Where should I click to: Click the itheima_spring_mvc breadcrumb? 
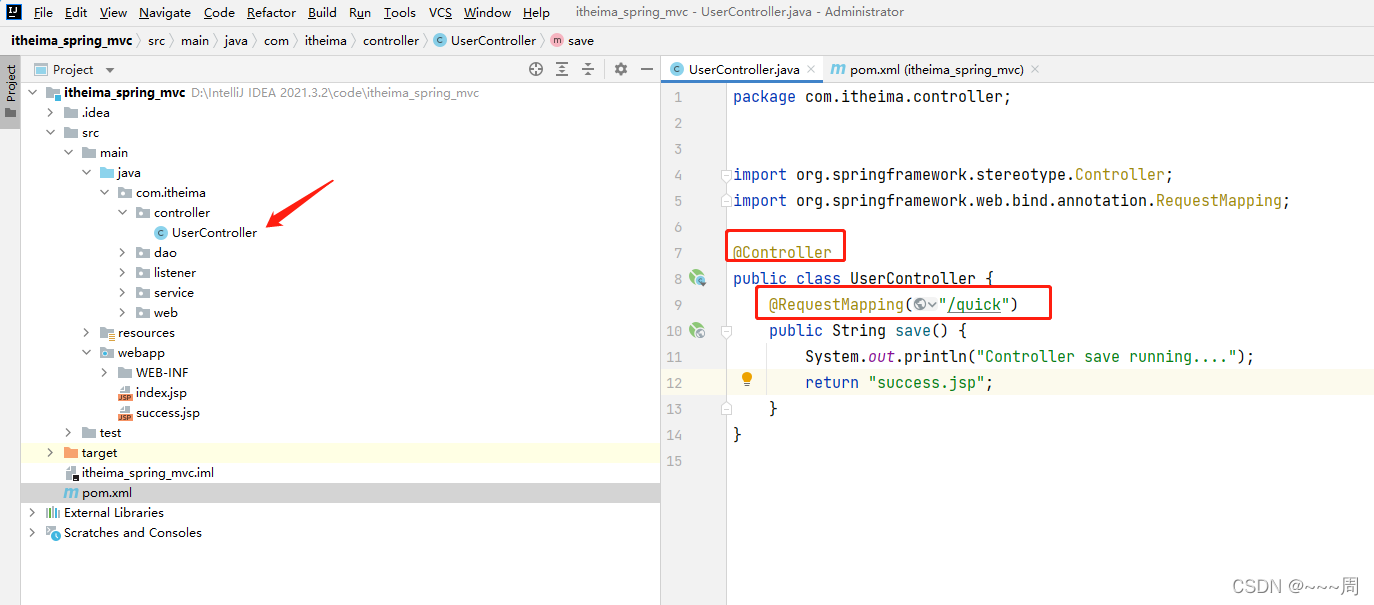73,41
